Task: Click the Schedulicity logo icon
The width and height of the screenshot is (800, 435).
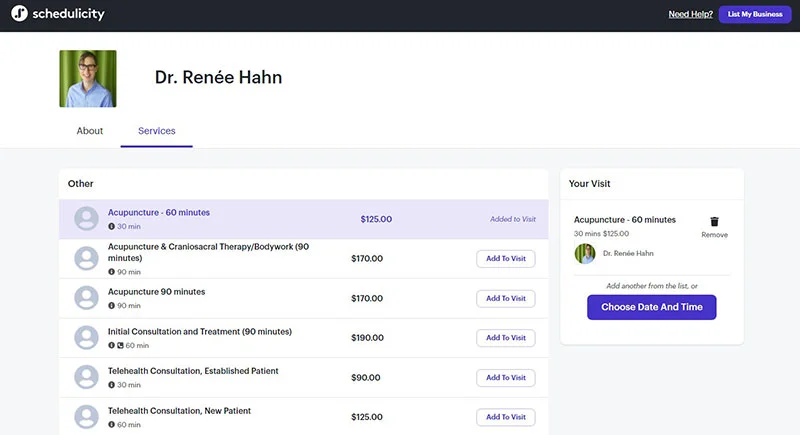Action: pos(19,13)
